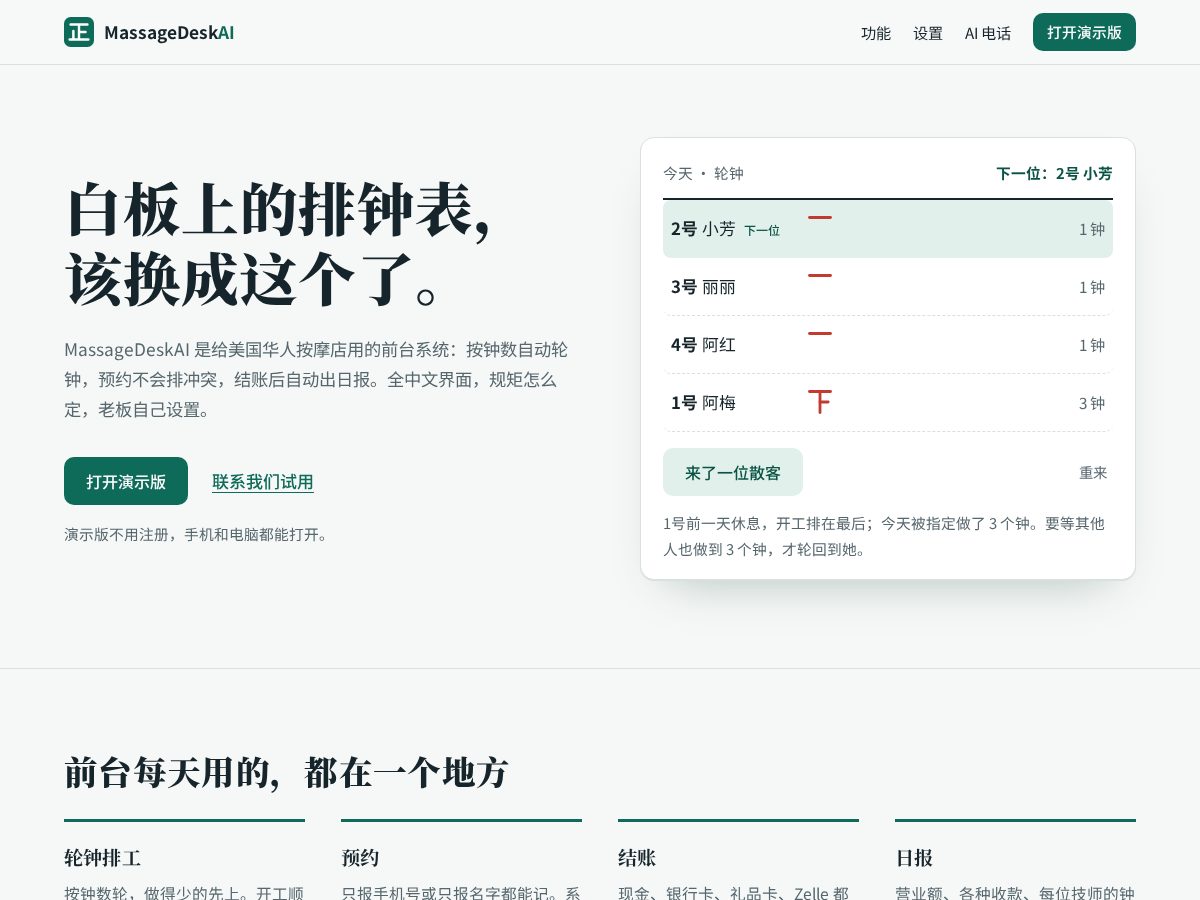Image resolution: width=1200 pixels, height=900 pixels.
Task: Click 重来 reset button
Action: click(1093, 473)
